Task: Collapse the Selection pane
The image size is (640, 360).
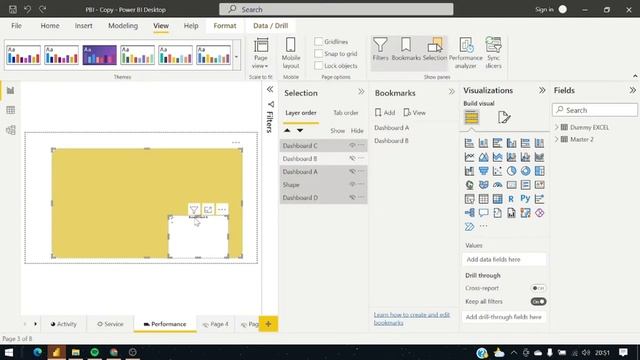Action: click(361, 92)
